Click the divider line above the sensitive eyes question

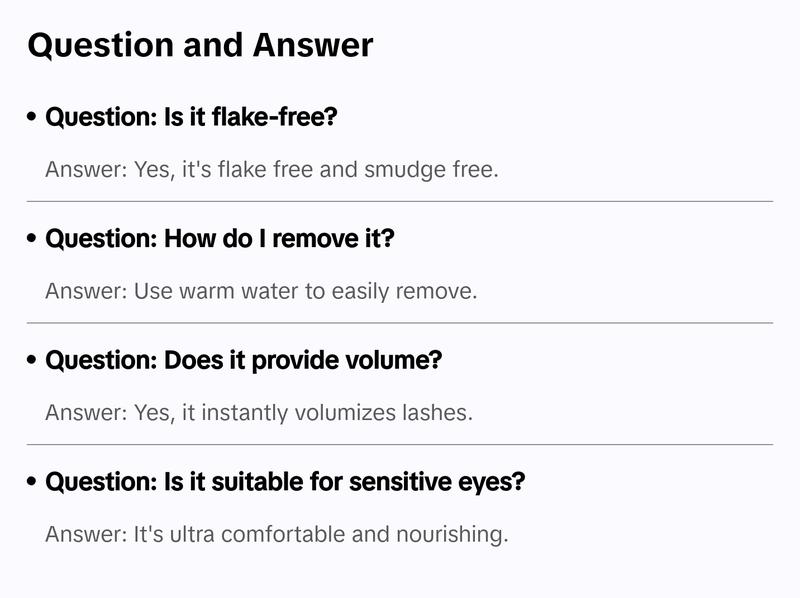click(400, 444)
